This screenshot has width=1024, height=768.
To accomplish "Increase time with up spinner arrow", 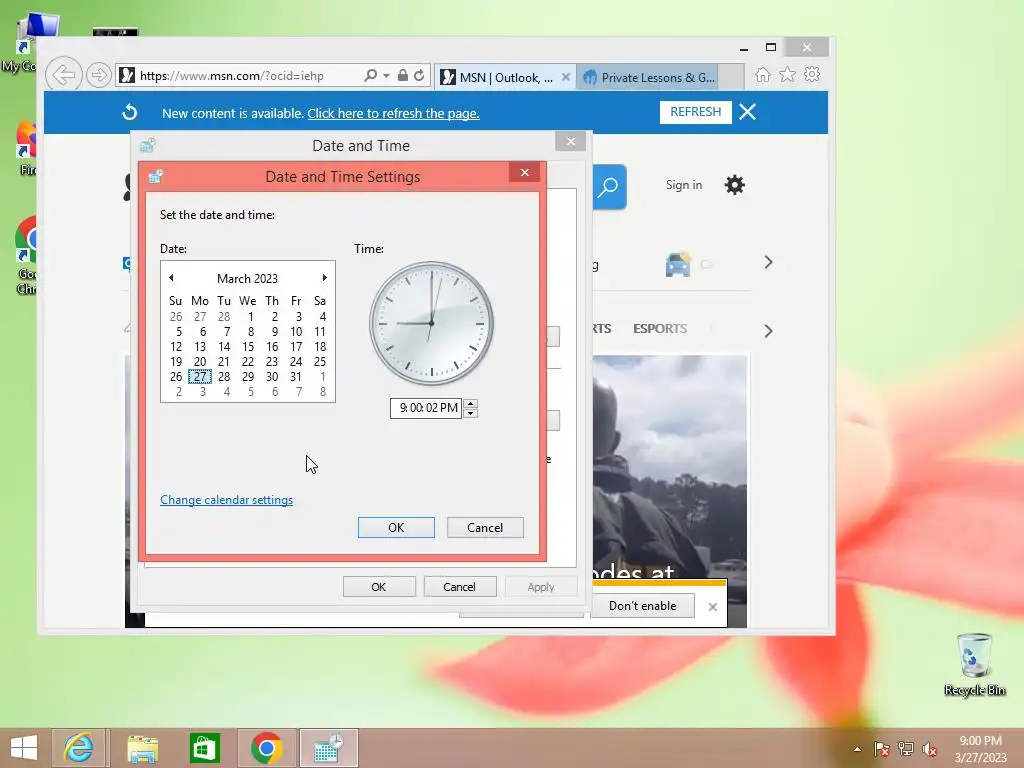I will pyautogui.click(x=470, y=403).
